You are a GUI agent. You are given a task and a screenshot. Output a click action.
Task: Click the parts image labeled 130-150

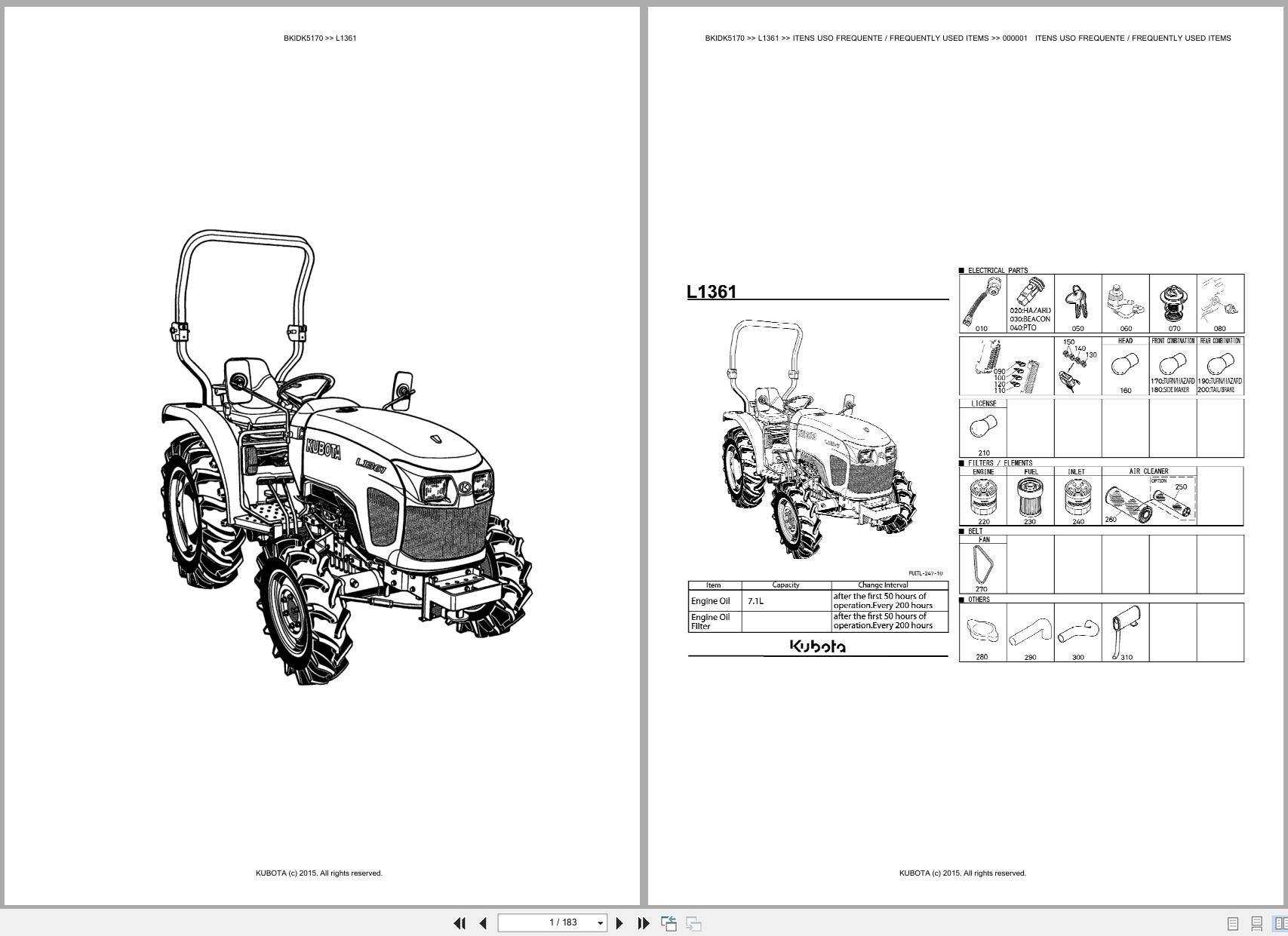tap(1077, 366)
